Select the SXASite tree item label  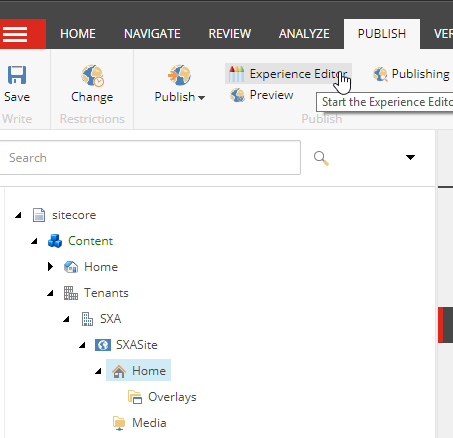tap(137, 345)
